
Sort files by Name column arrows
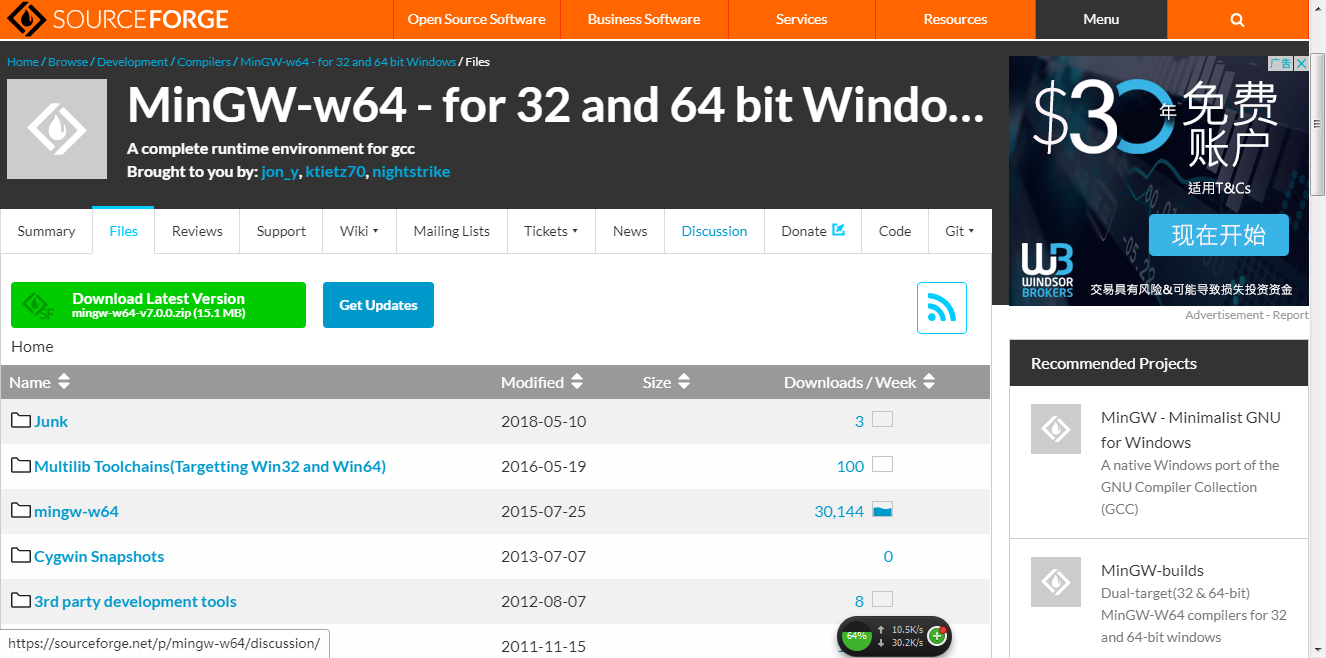pos(64,382)
